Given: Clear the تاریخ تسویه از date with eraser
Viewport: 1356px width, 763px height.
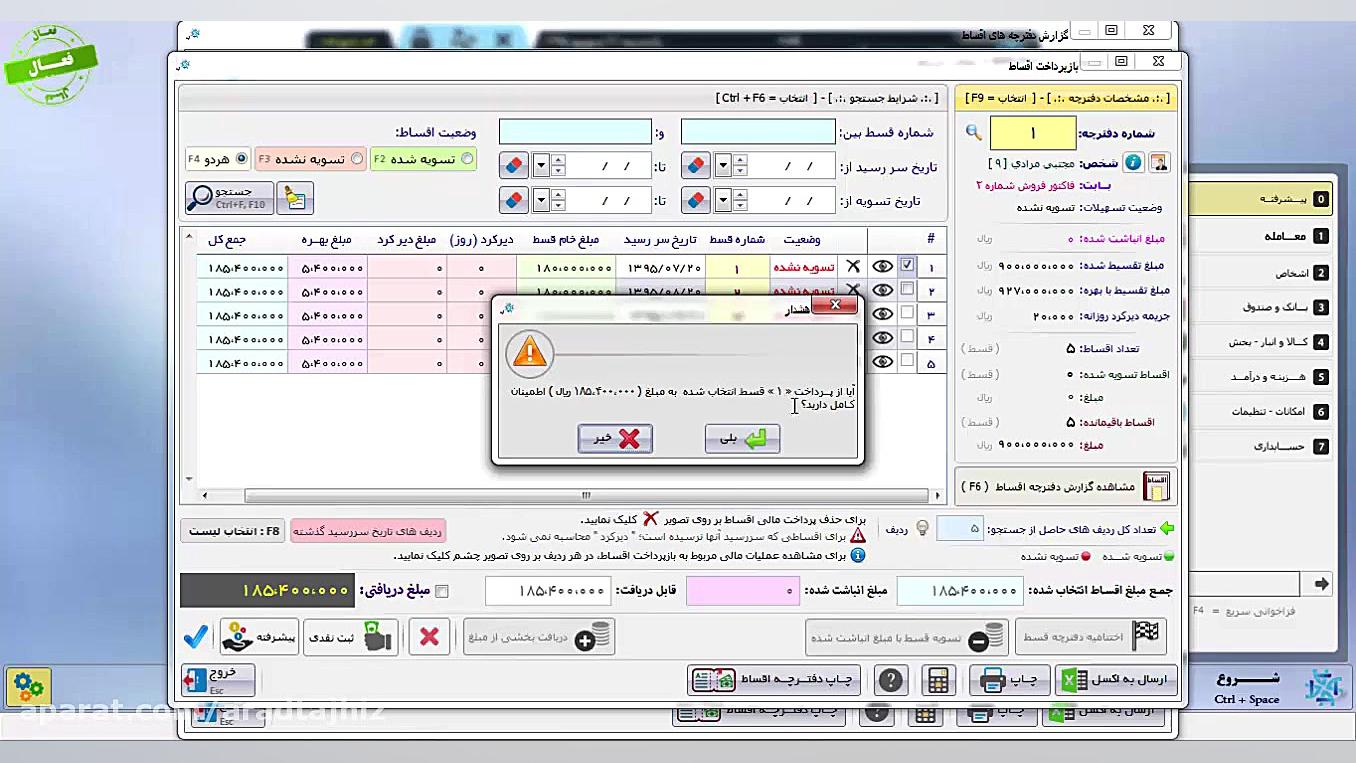Looking at the screenshot, I should pyautogui.click(x=696, y=200).
